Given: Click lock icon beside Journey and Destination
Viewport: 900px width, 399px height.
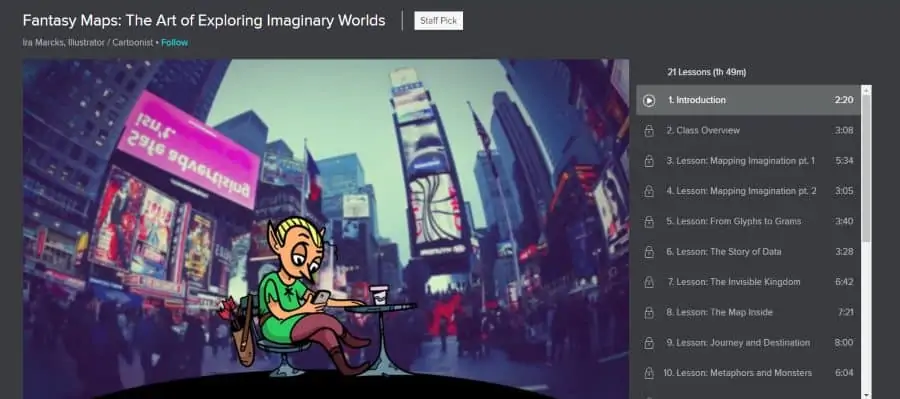Looking at the screenshot, I should 649,343.
